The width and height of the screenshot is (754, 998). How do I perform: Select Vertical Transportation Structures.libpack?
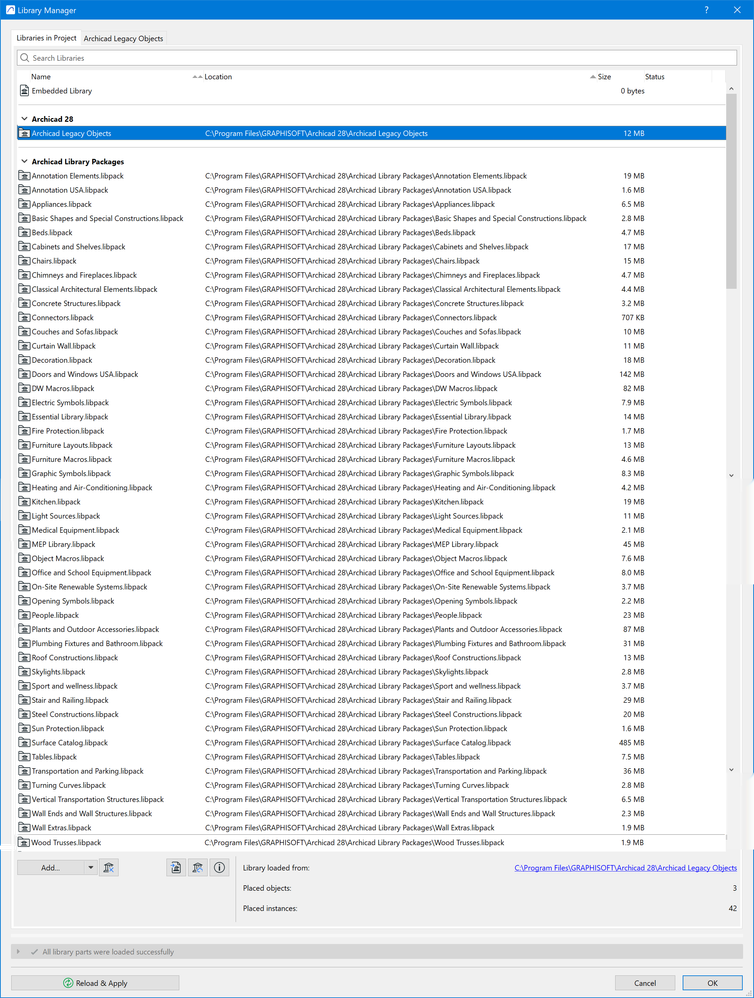coord(372,799)
